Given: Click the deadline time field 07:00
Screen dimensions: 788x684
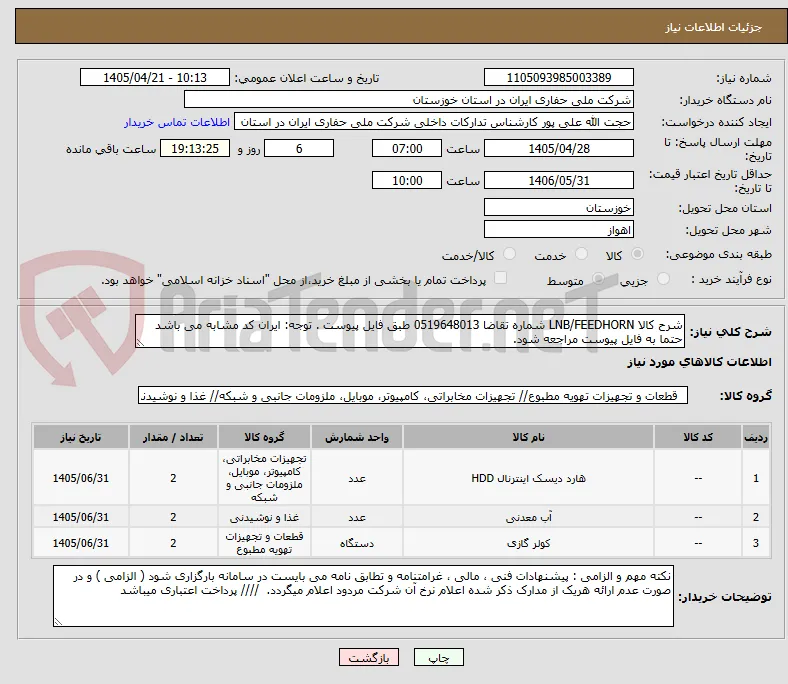Looking at the screenshot, I should (x=407, y=148).
